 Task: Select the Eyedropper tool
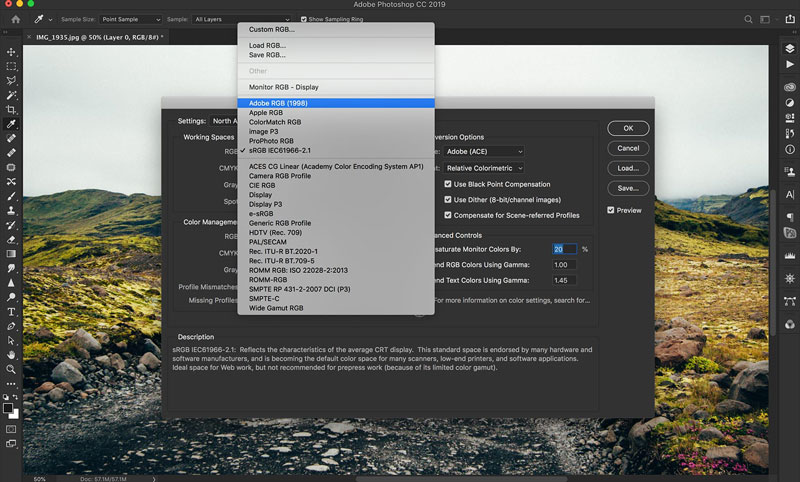coord(11,124)
